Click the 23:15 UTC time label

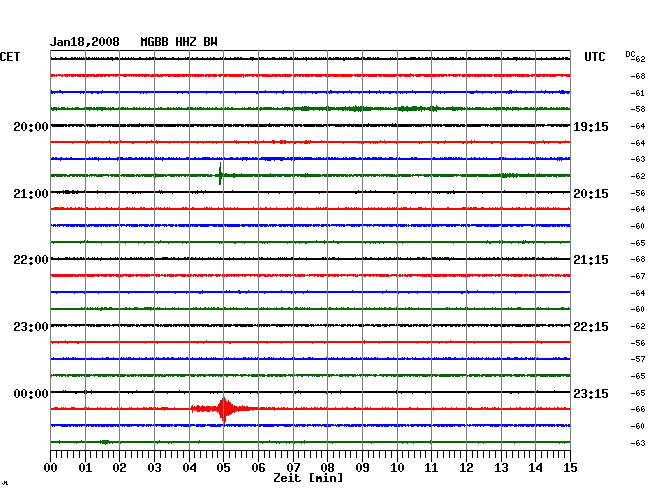(591, 393)
